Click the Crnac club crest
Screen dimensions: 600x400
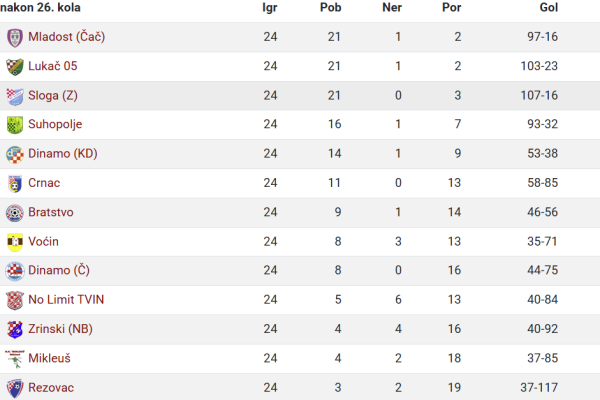(x=15, y=184)
